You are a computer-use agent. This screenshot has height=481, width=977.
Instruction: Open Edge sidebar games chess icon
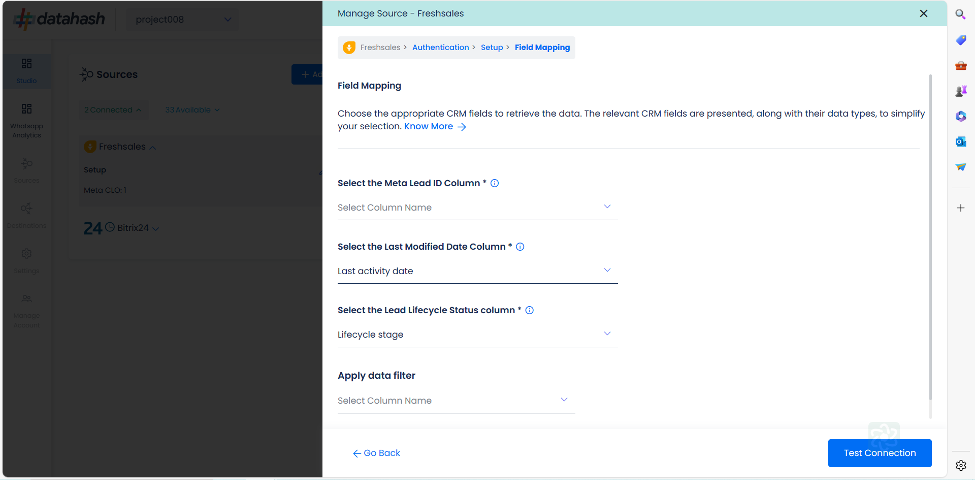[961, 91]
